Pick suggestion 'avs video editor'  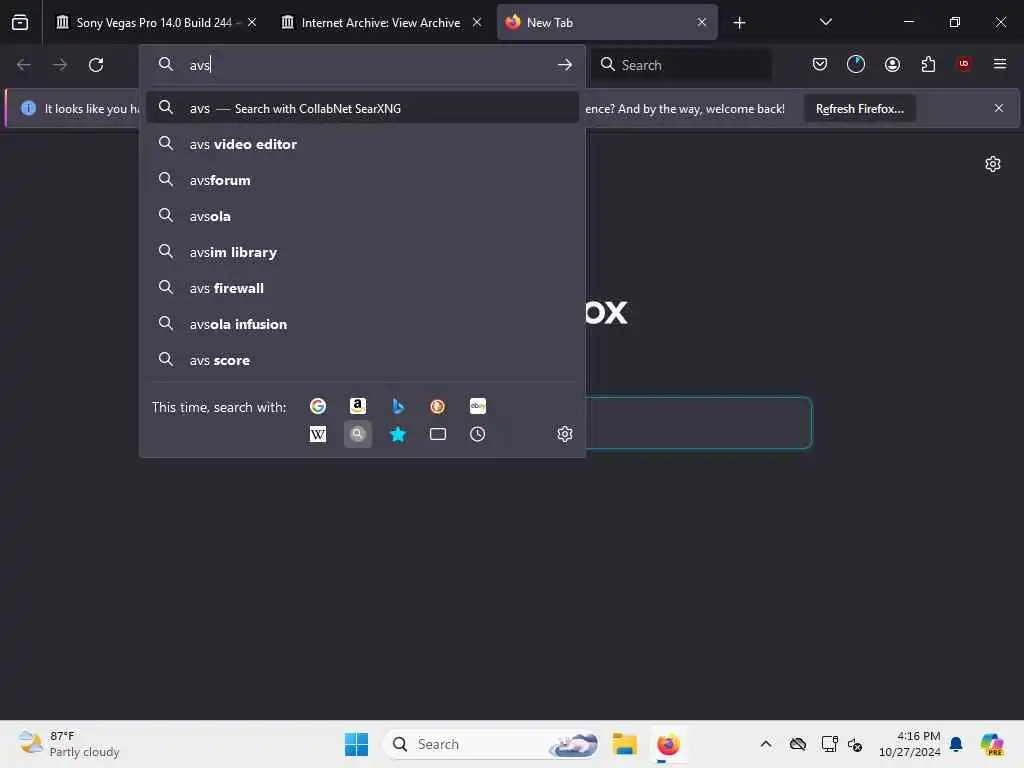coord(362,144)
